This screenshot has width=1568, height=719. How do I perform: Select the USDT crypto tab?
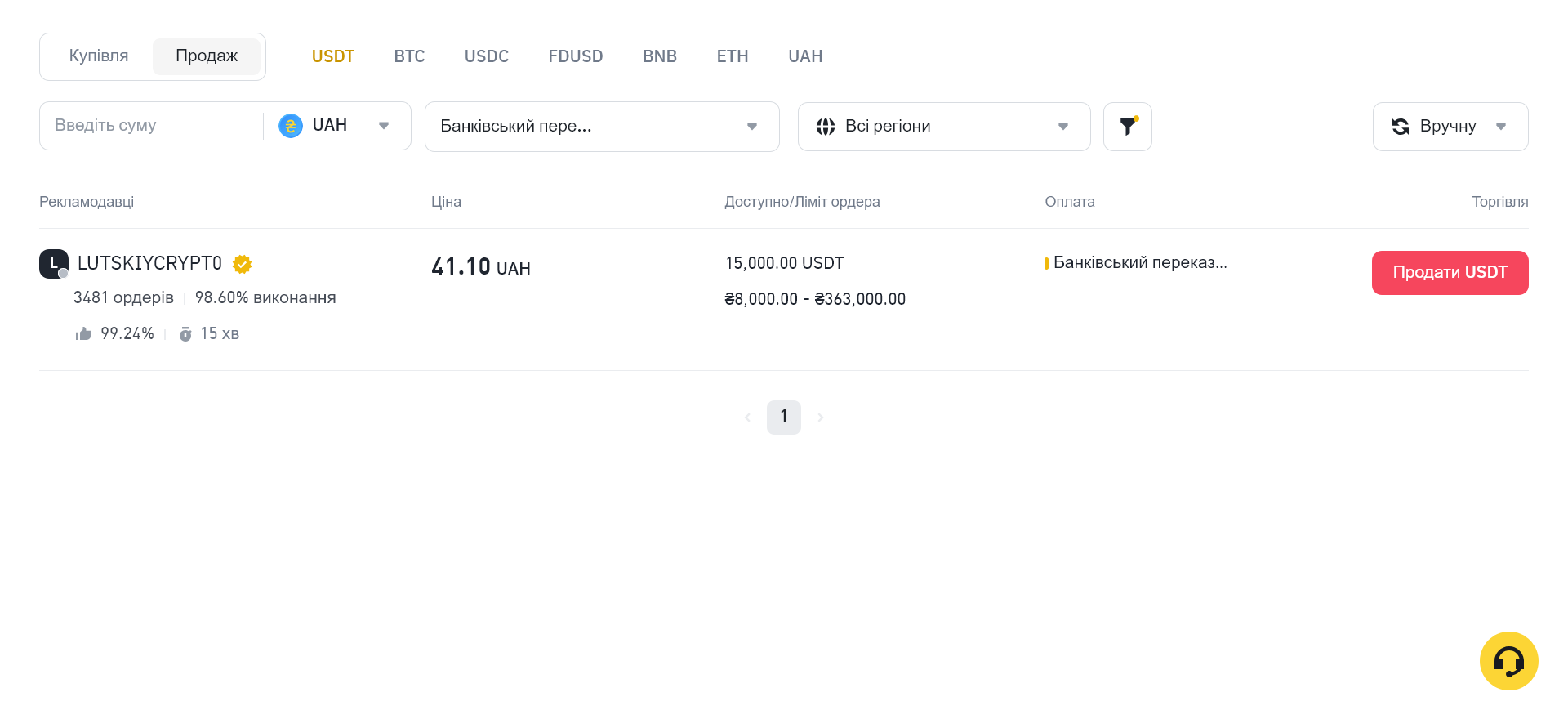click(x=333, y=56)
